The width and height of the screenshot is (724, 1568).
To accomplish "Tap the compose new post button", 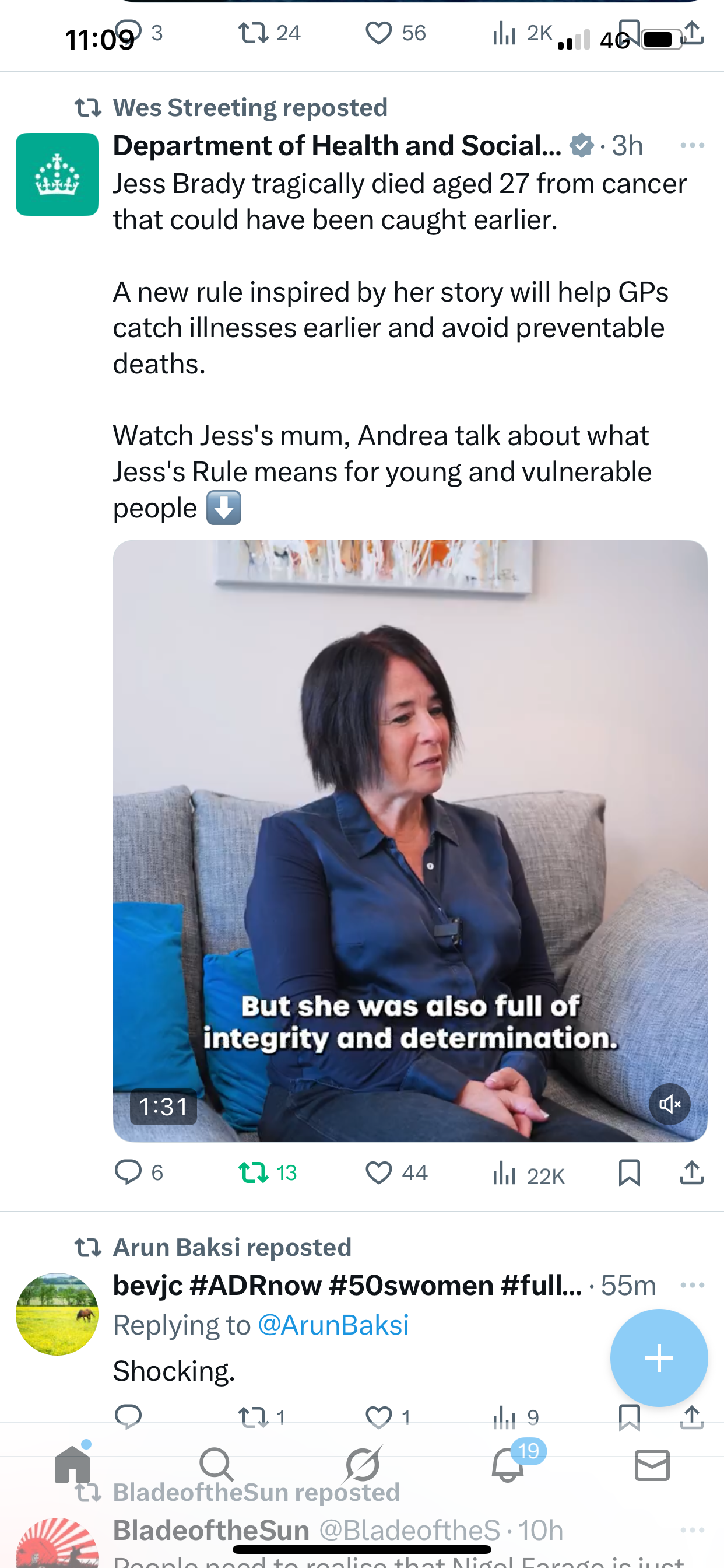I will (659, 1358).
